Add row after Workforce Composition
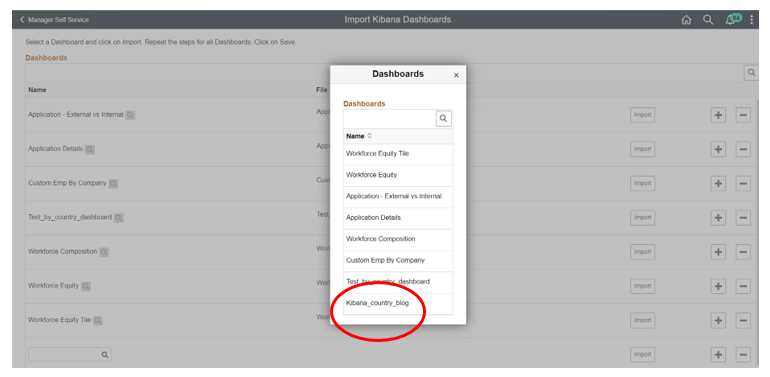The image size is (770, 377). coord(718,252)
